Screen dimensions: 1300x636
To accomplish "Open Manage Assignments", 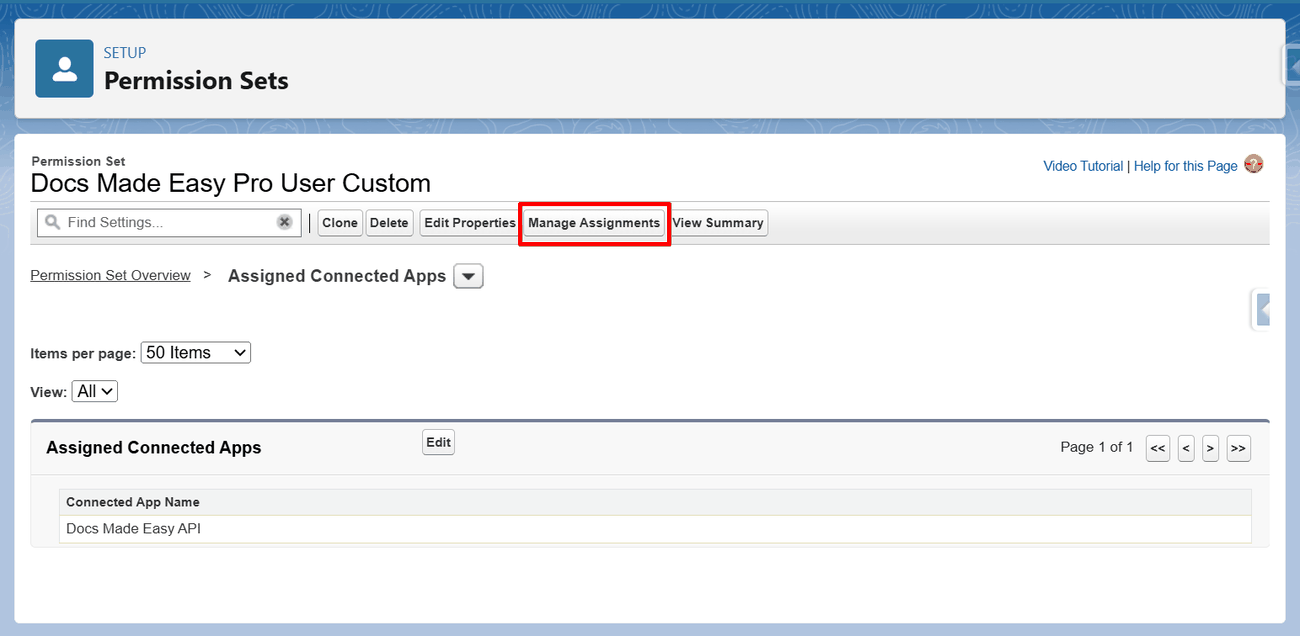I will [594, 223].
